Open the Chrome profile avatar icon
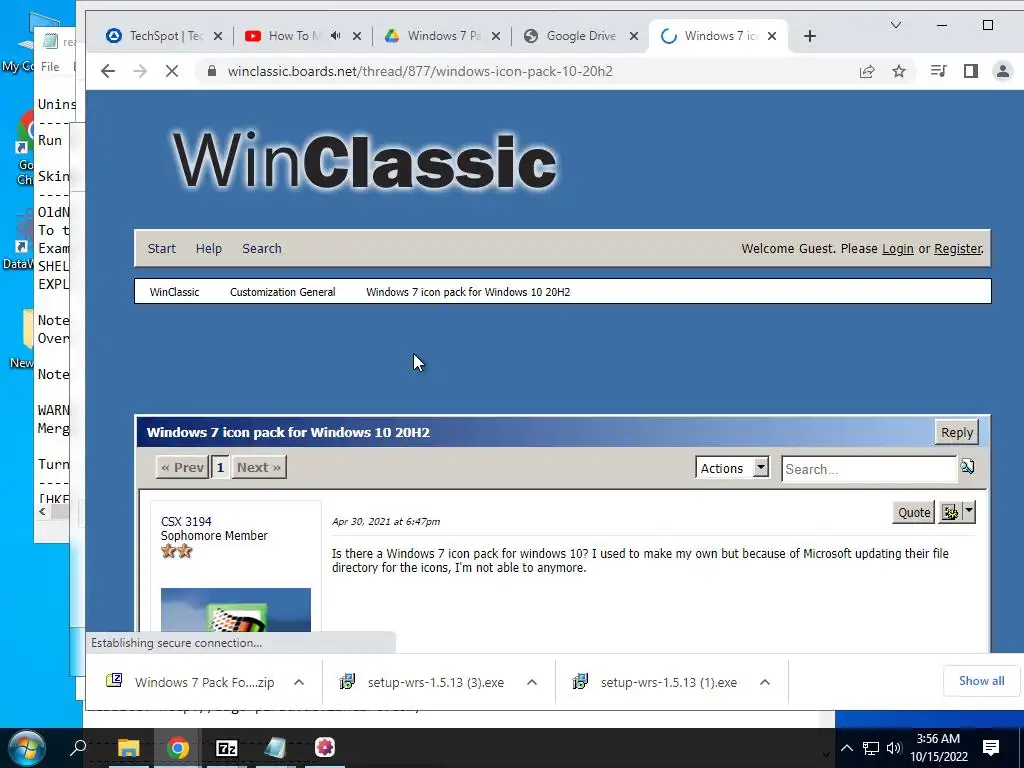The width and height of the screenshot is (1024, 768). [x=1002, y=71]
